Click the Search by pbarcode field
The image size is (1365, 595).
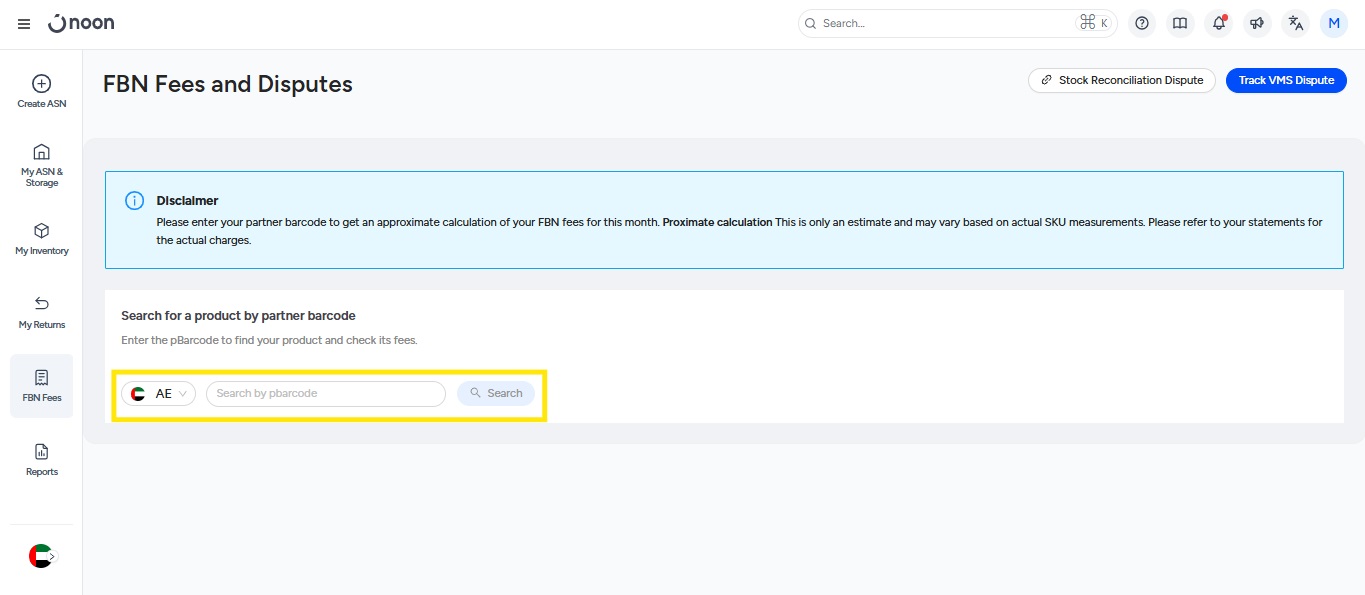[x=325, y=394]
